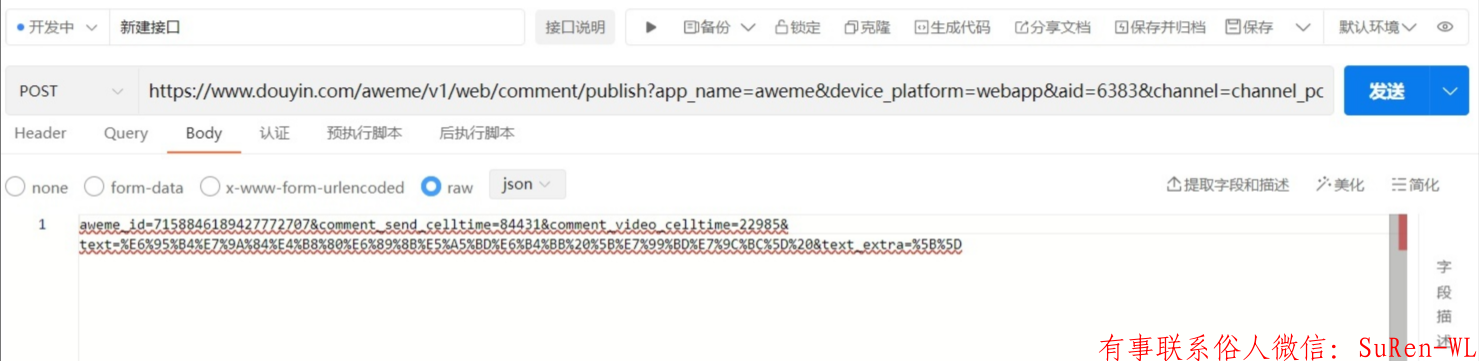Screen dimensions: 1479x361
Task: Share the document via 分享文档
Action: 1052,28
